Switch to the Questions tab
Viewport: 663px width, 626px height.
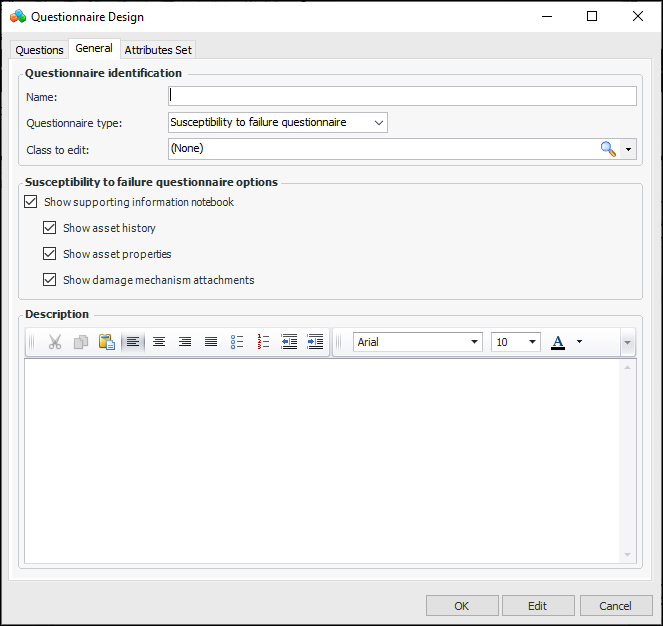click(x=39, y=50)
